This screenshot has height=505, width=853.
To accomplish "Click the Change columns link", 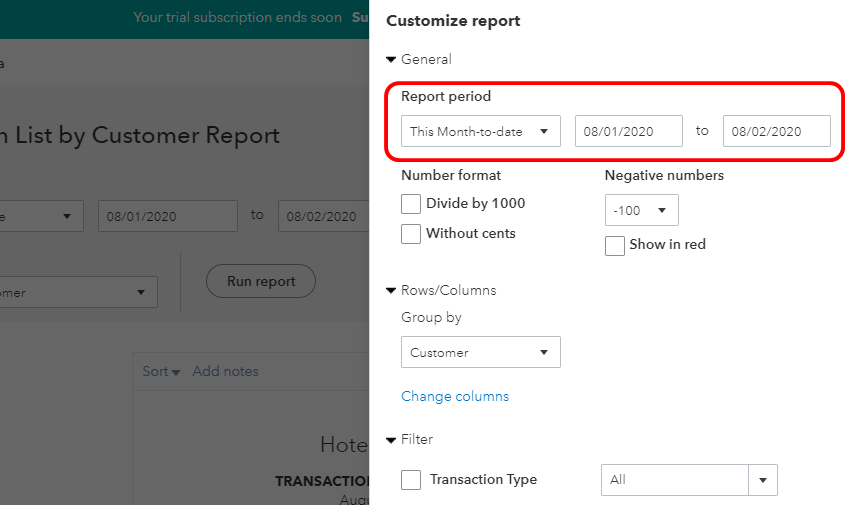I will click(455, 397).
